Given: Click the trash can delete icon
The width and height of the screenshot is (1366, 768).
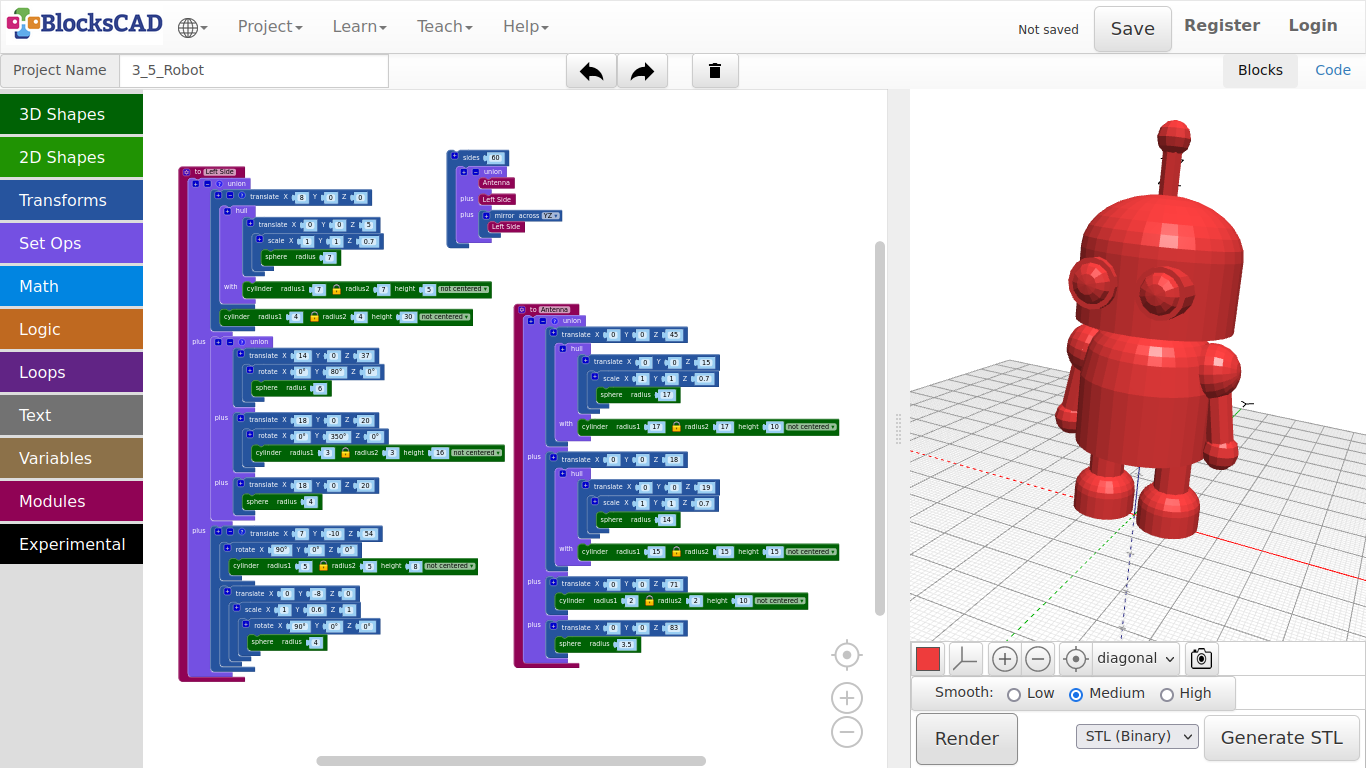Looking at the screenshot, I should tap(715, 71).
